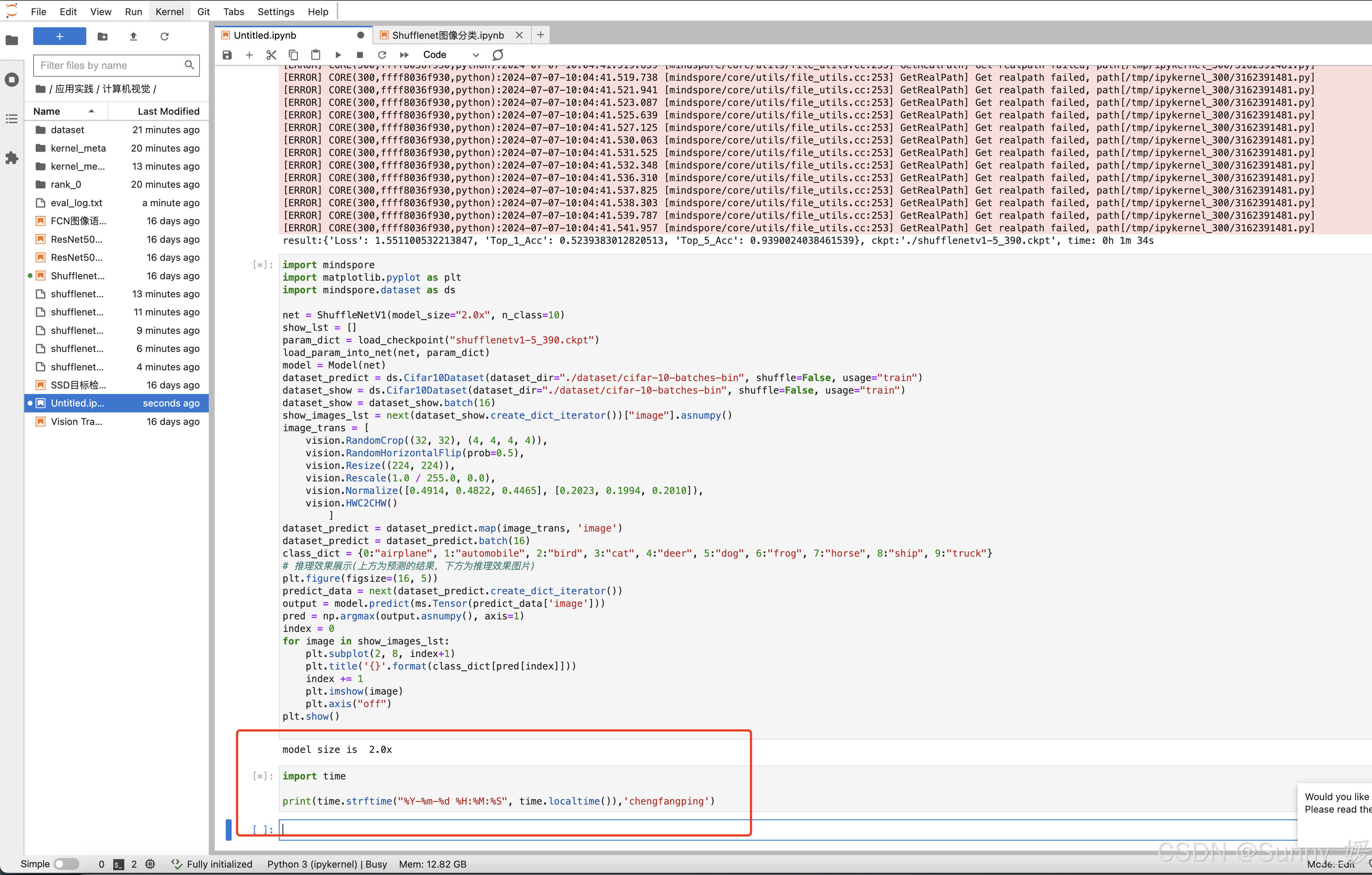The height and width of the screenshot is (875, 1372).
Task: Select eval_log.txt file
Action: [x=117, y=203]
